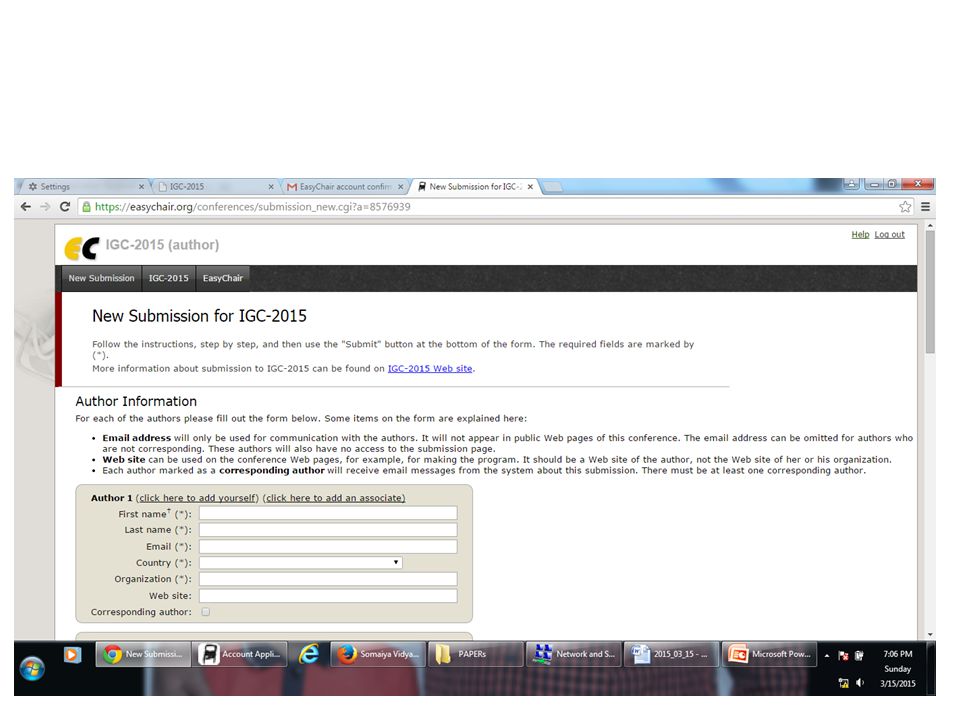Switch to Firefox Somaiya Vidya taskbar window
Image resolution: width=960 pixels, height=720 pixels.
pos(377,654)
